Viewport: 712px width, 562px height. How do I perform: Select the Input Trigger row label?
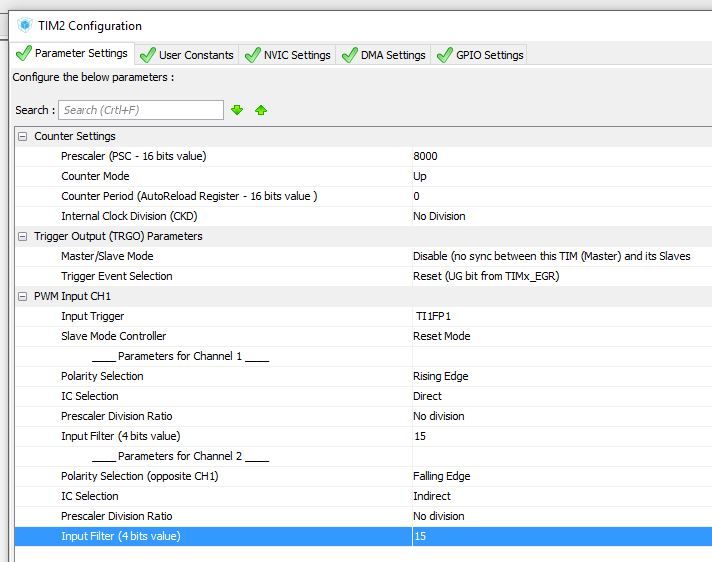coord(92,316)
